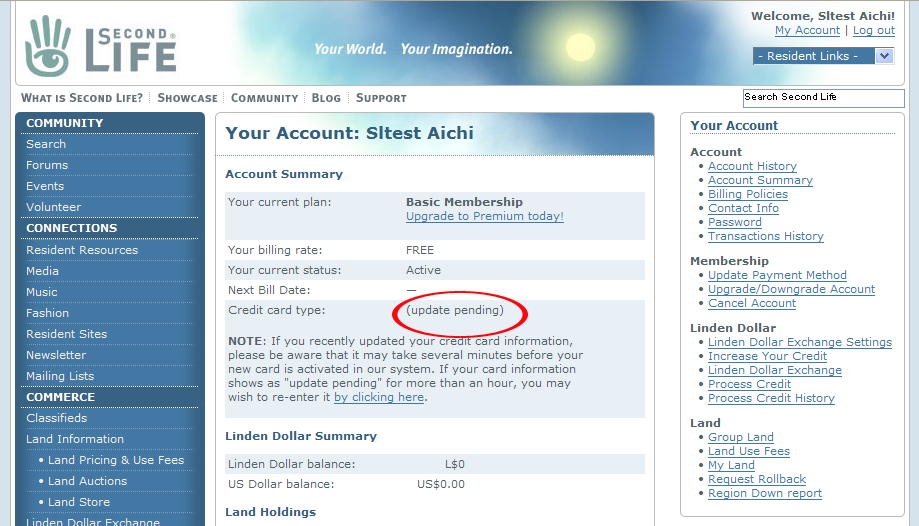Screen dimensions: 919x526
Task: Follow the 'by clicking here' link
Action: coord(379,397)
